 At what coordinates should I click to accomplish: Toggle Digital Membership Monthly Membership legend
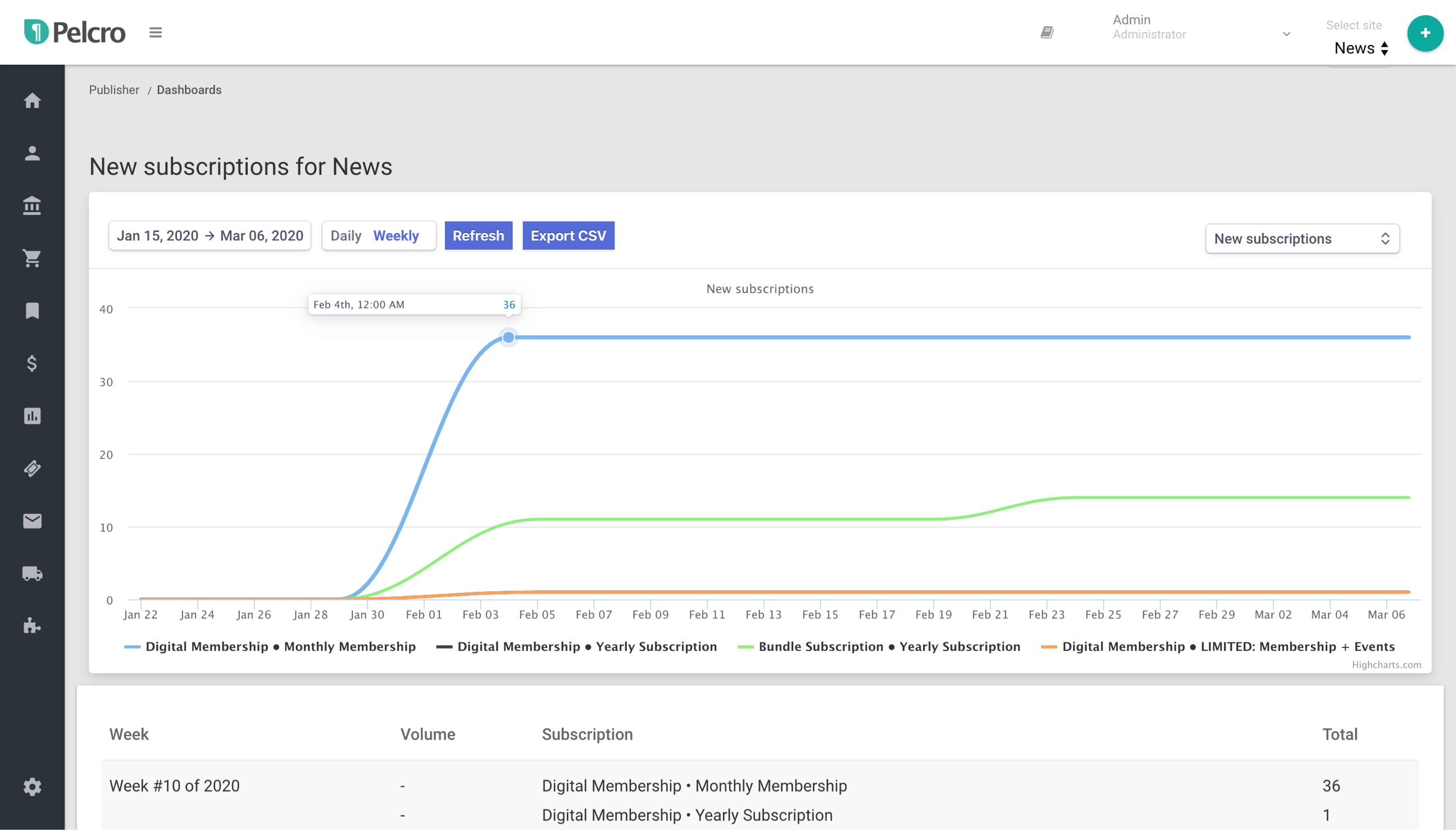pyautogui.click(x=270, y=647)
